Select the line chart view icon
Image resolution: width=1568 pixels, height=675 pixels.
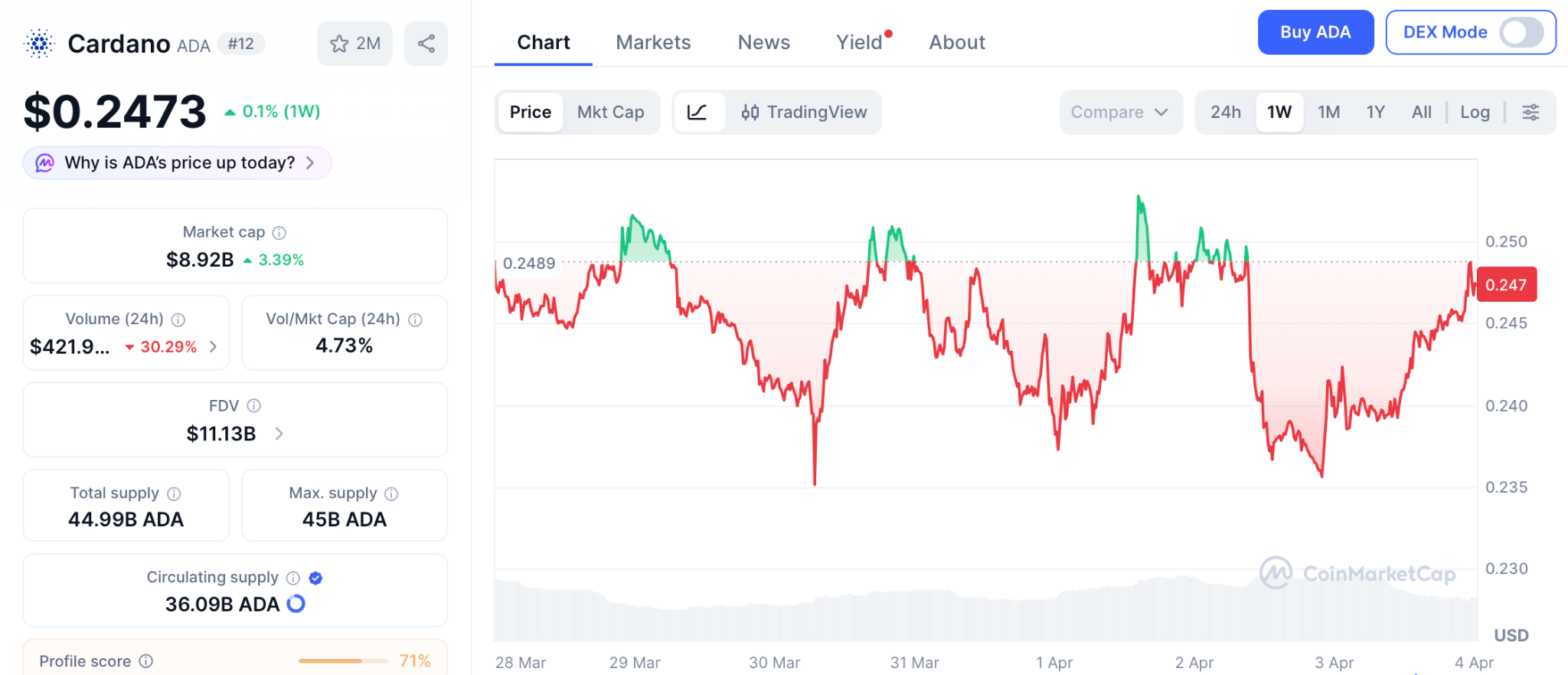pos(697,113)
